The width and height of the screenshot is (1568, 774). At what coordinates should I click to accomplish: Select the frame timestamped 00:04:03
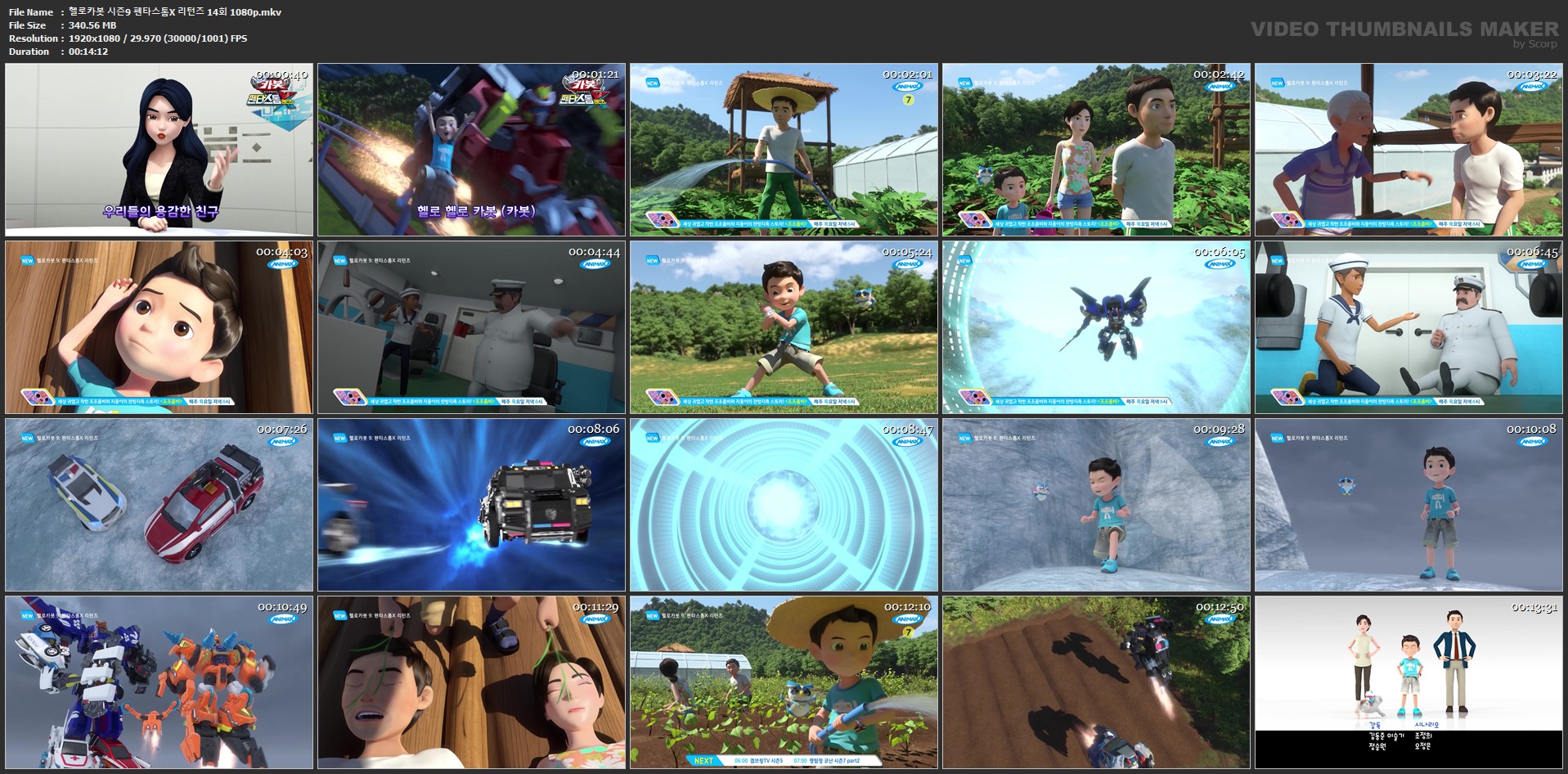(x=159, y=327)
